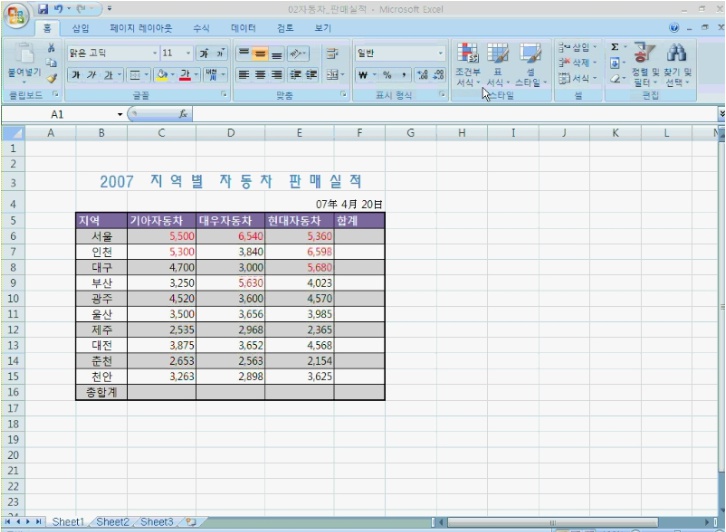This screenshot has width=726, height=532.
Task: Switch to the 페이지 레이아웃 ribbon tab
Action: tap(141, 28)
